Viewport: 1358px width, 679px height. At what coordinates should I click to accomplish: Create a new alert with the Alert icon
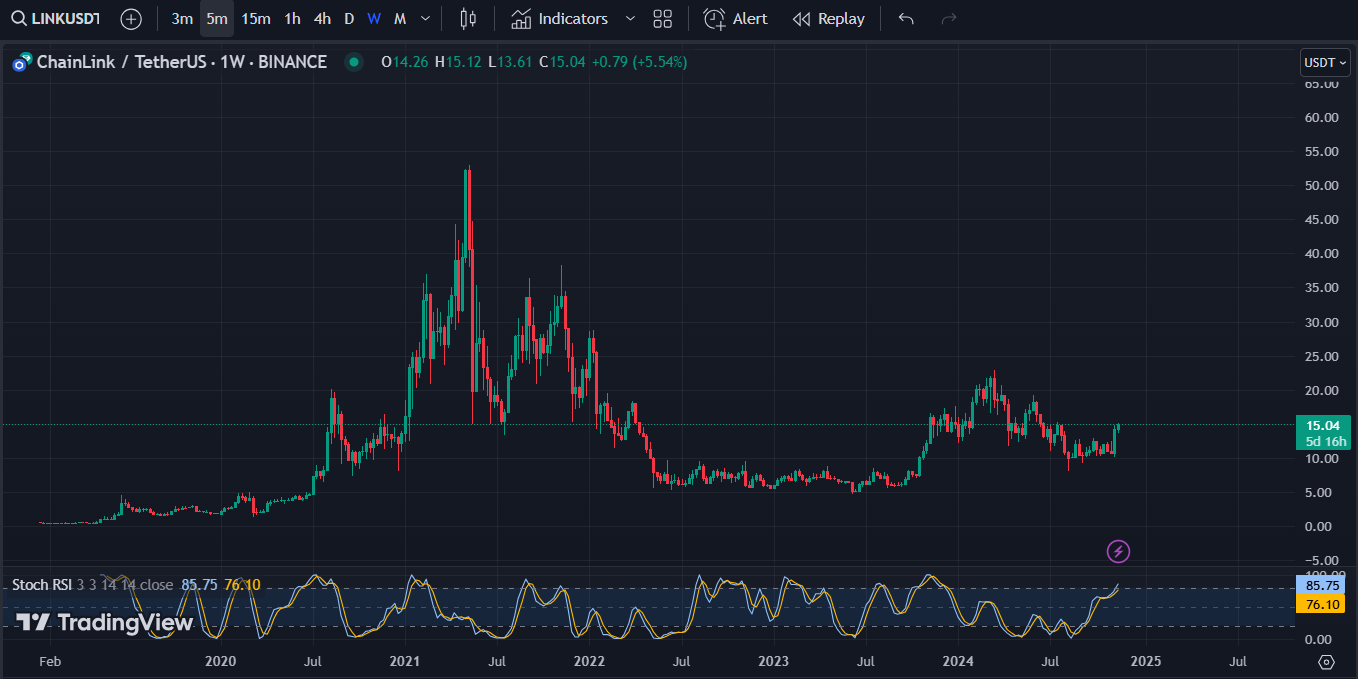pyautogui.click(x=735, y=18)
